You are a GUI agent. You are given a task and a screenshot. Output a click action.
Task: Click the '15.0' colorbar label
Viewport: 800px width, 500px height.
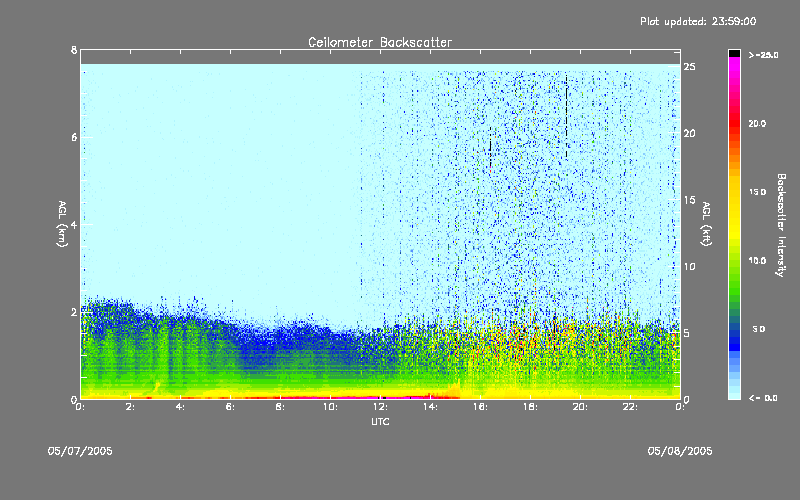coord(757,192)
